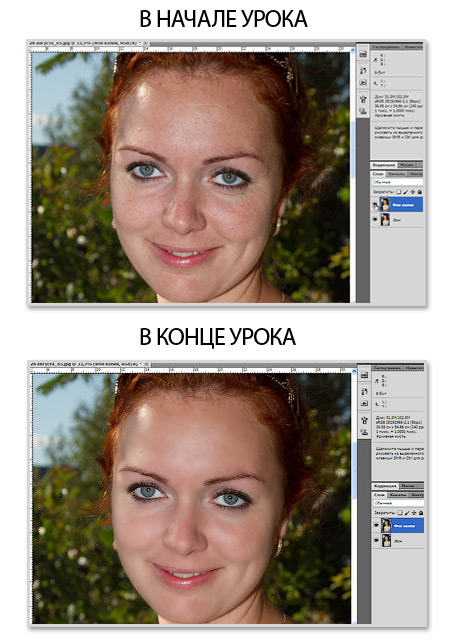This screenshot has width=450, height=640.
Task: Select 'Фон копия' layer thumbnail in the end-of-lesson screenshot
Action: pyautogui.click(x=387, y=525)
